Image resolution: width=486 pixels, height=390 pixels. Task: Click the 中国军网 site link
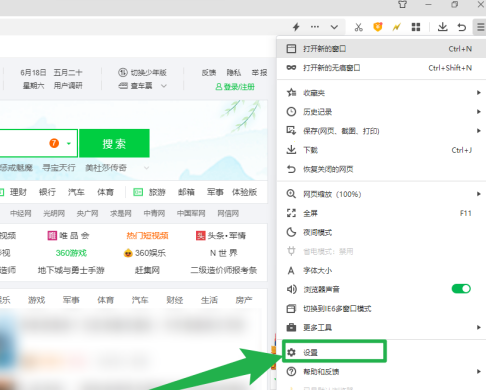(191, 213)
